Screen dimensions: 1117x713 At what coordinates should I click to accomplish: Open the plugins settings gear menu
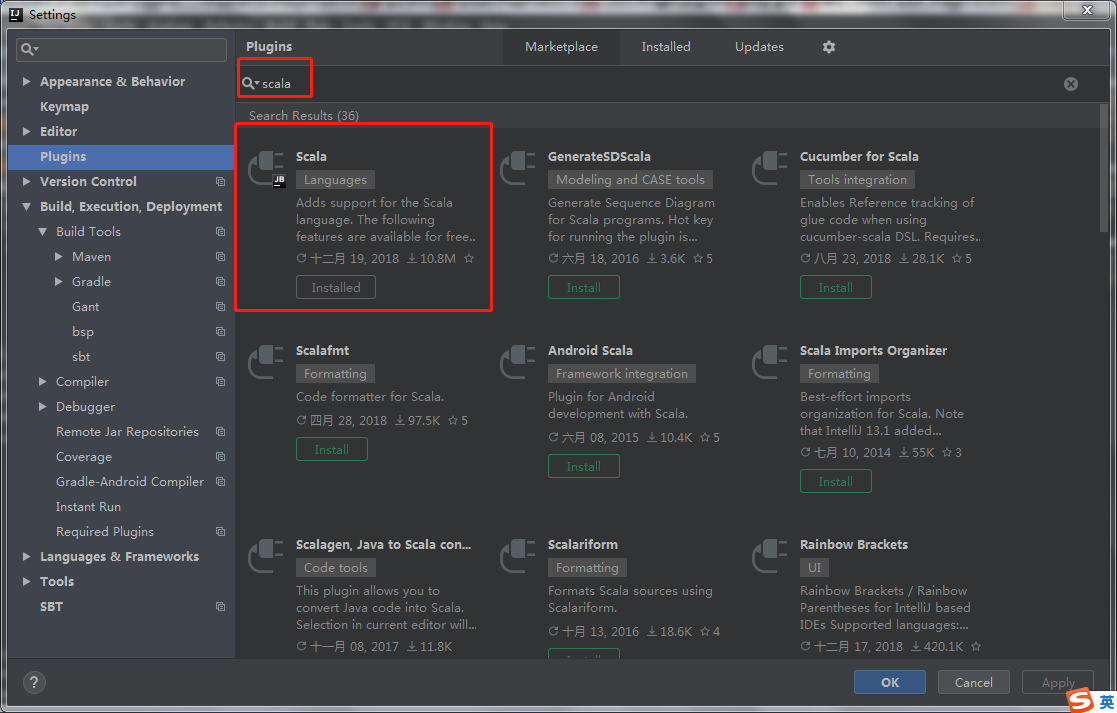(x=828, y=47)
